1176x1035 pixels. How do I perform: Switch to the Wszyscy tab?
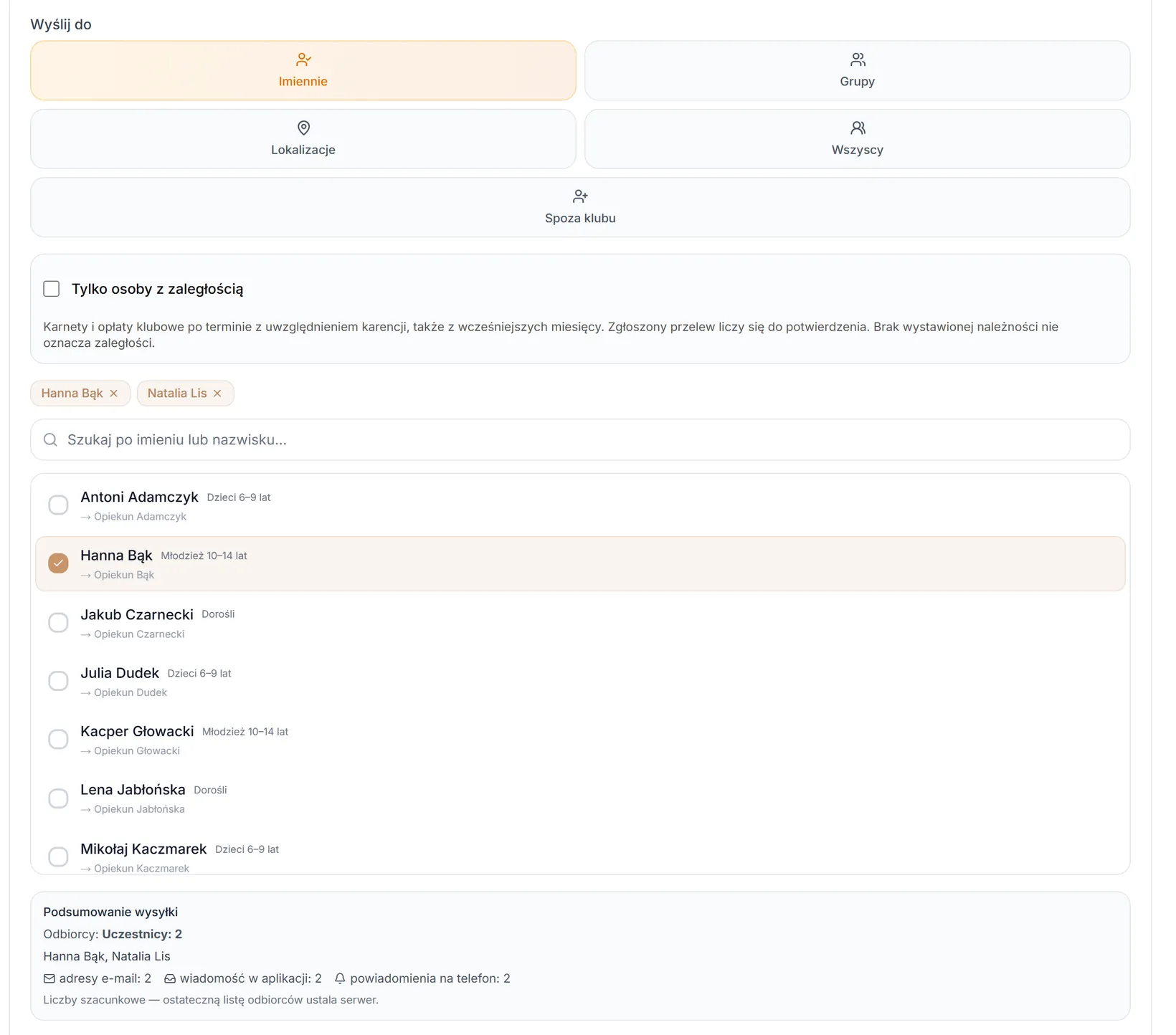(857, 139)
